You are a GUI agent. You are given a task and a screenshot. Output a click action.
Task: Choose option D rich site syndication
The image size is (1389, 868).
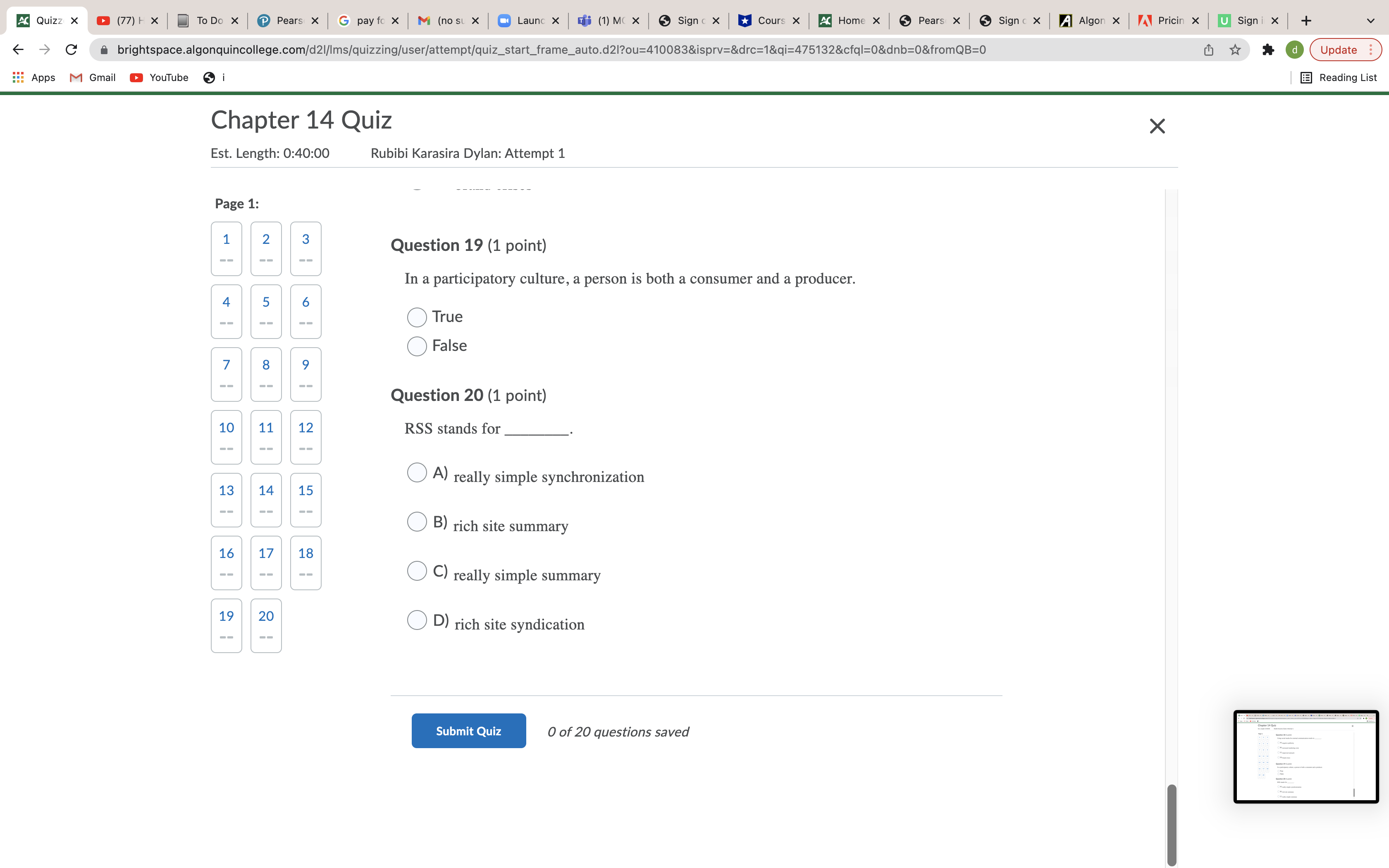(417, 620)
